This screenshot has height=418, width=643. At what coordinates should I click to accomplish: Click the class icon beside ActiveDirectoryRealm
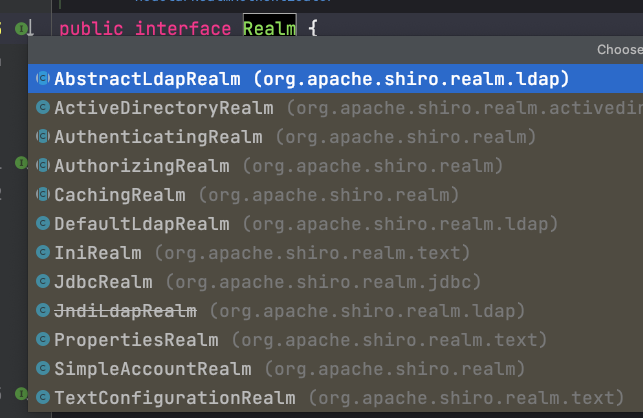coord(43,107)
